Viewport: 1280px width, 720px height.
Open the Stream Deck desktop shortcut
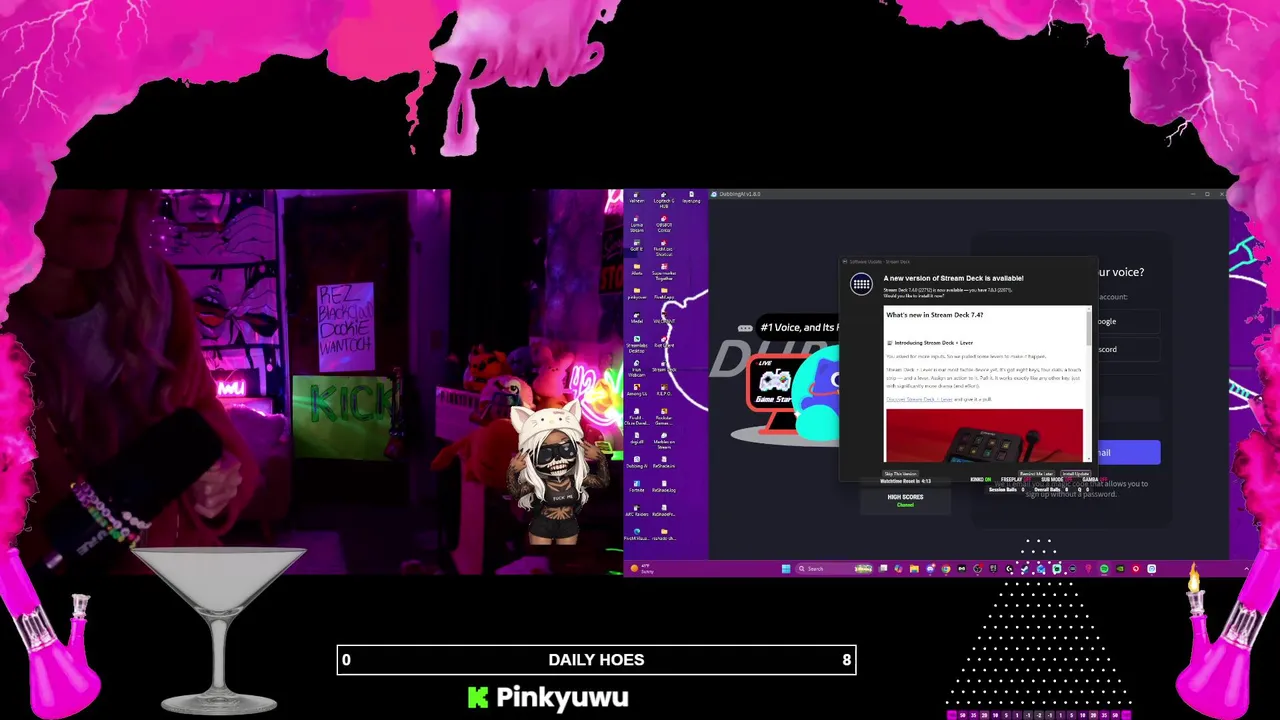click(664, 365)
